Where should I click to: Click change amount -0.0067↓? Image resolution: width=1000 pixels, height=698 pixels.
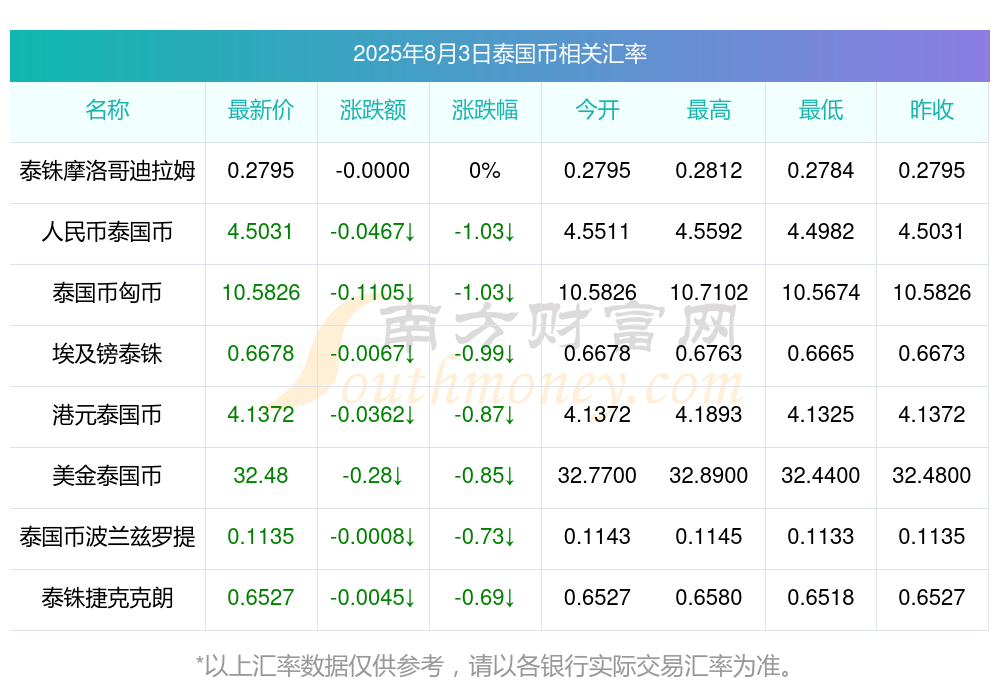pyautogui.click(x=373, y=353)
